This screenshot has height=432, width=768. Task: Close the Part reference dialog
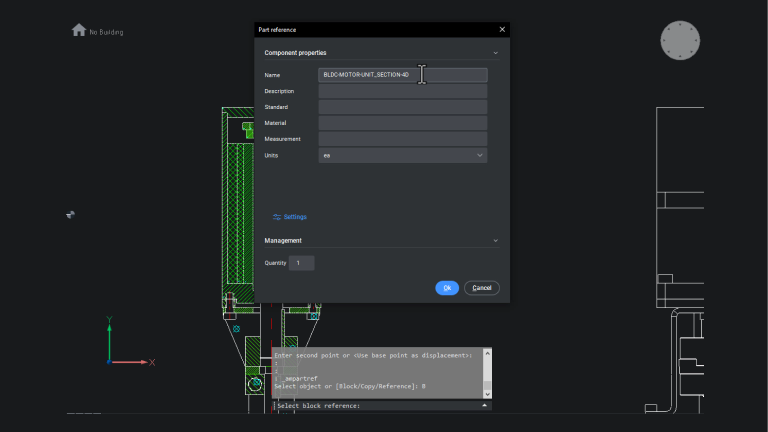point(502,30)
